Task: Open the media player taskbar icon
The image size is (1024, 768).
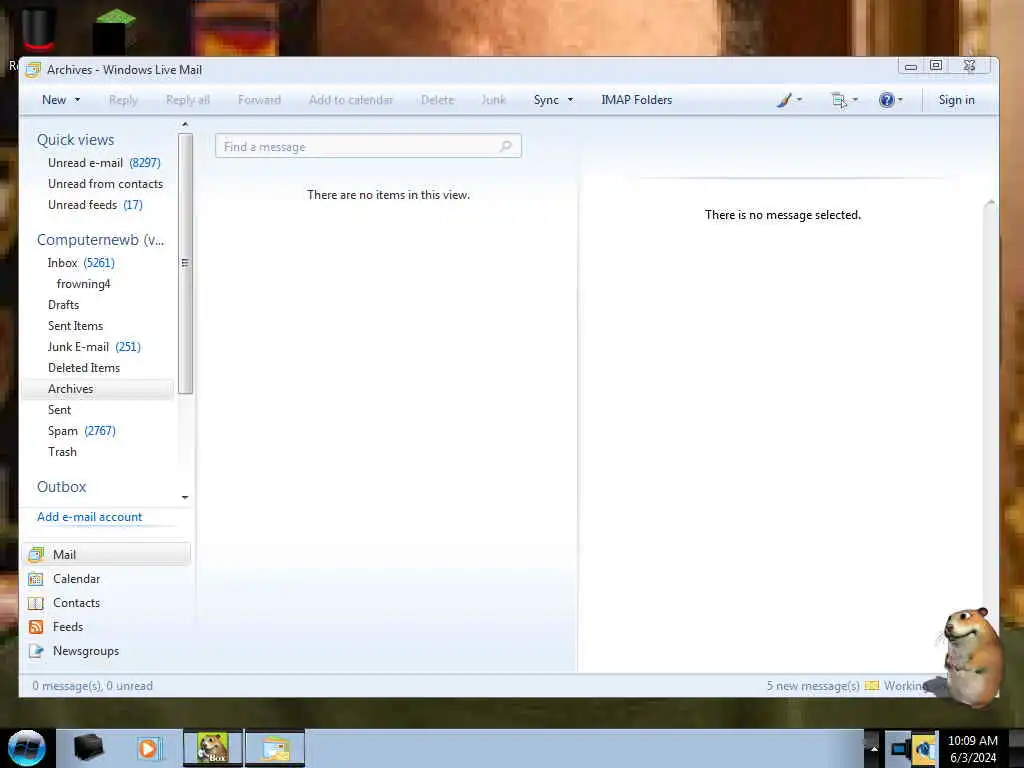Action: [x=149, y=748]
